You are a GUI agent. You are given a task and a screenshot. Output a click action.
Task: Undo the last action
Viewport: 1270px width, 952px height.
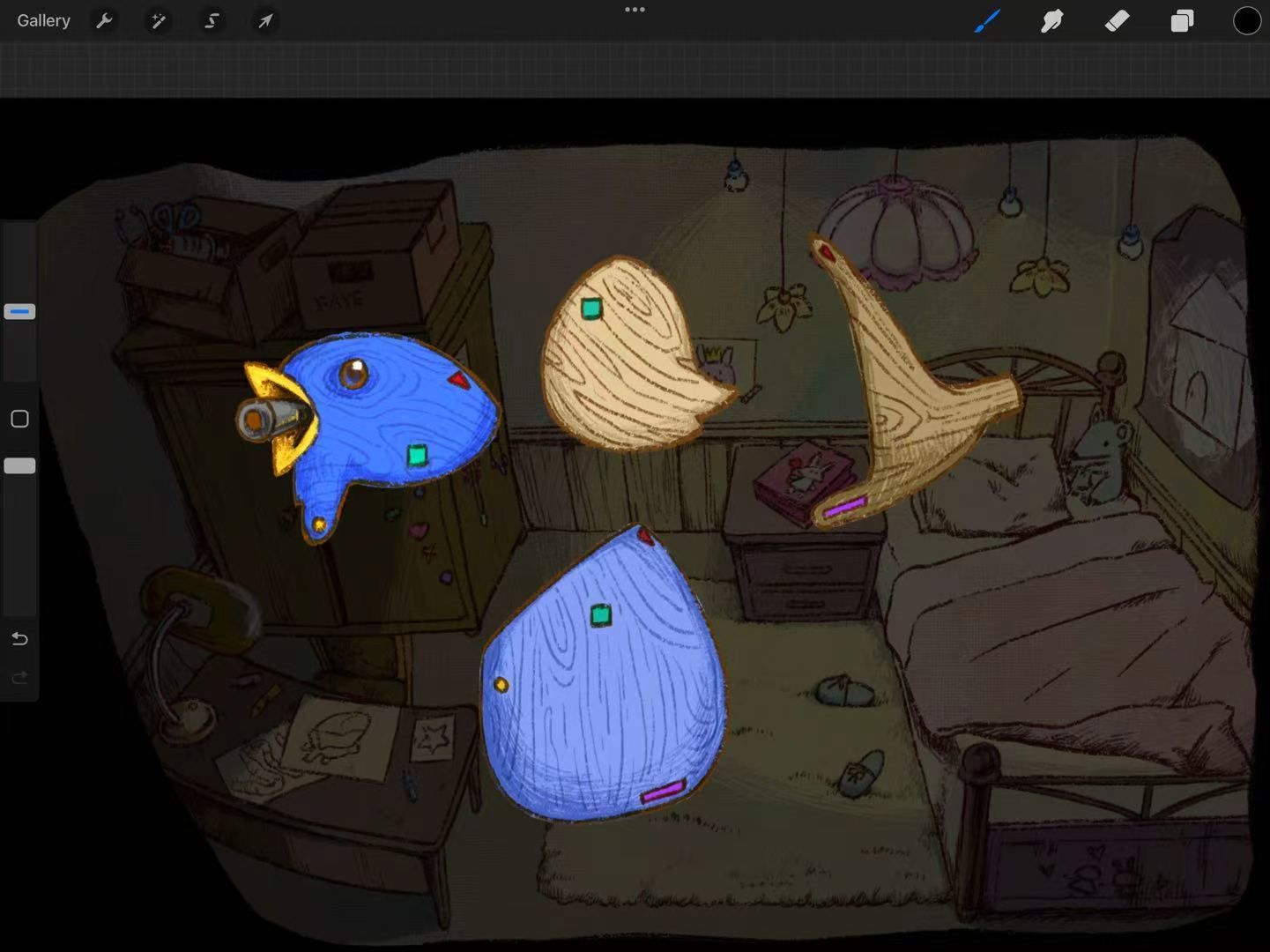[x=19, y=638]
